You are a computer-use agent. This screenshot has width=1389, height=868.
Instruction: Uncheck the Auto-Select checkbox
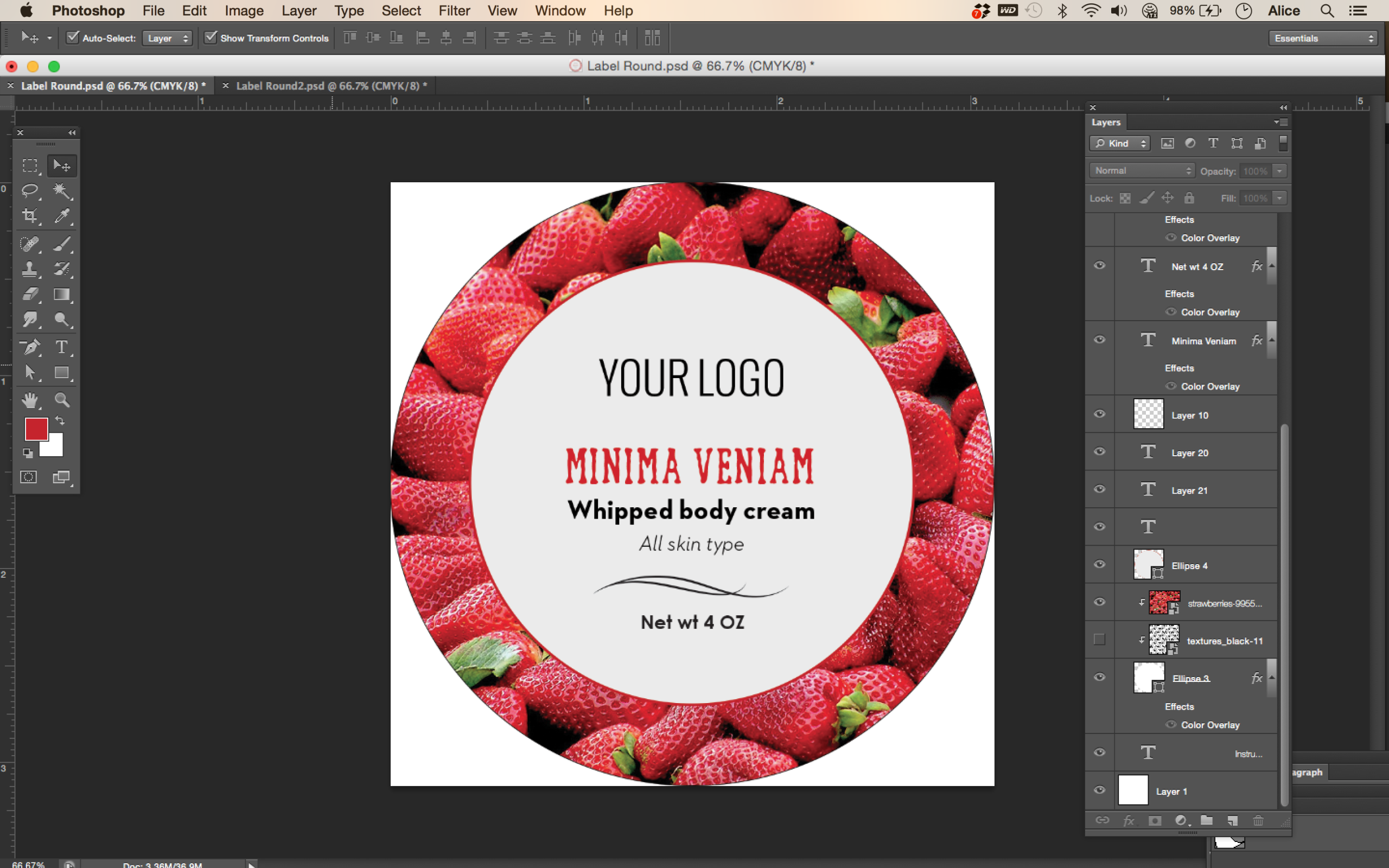click(x=72, y=38)
